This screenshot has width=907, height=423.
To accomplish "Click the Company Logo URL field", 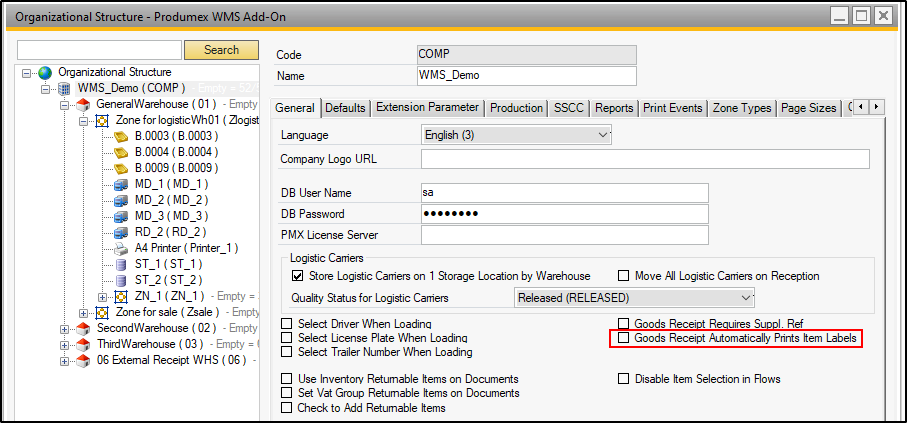I will 644,159.
